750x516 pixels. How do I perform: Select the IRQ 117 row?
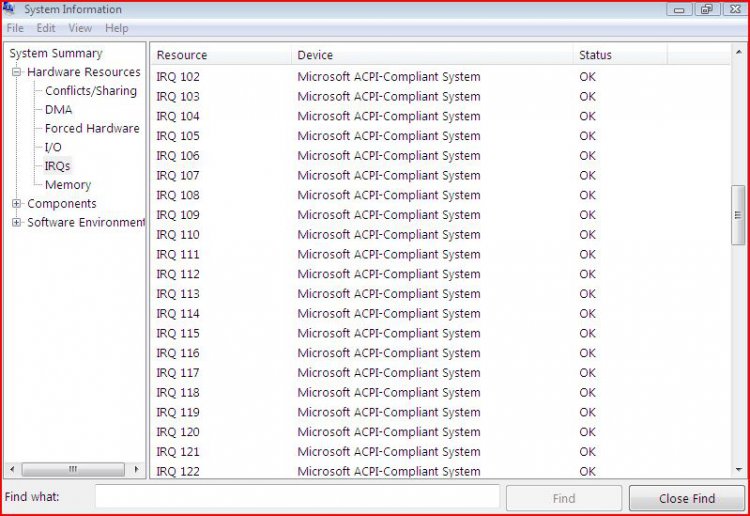click(x=441, y=373)
